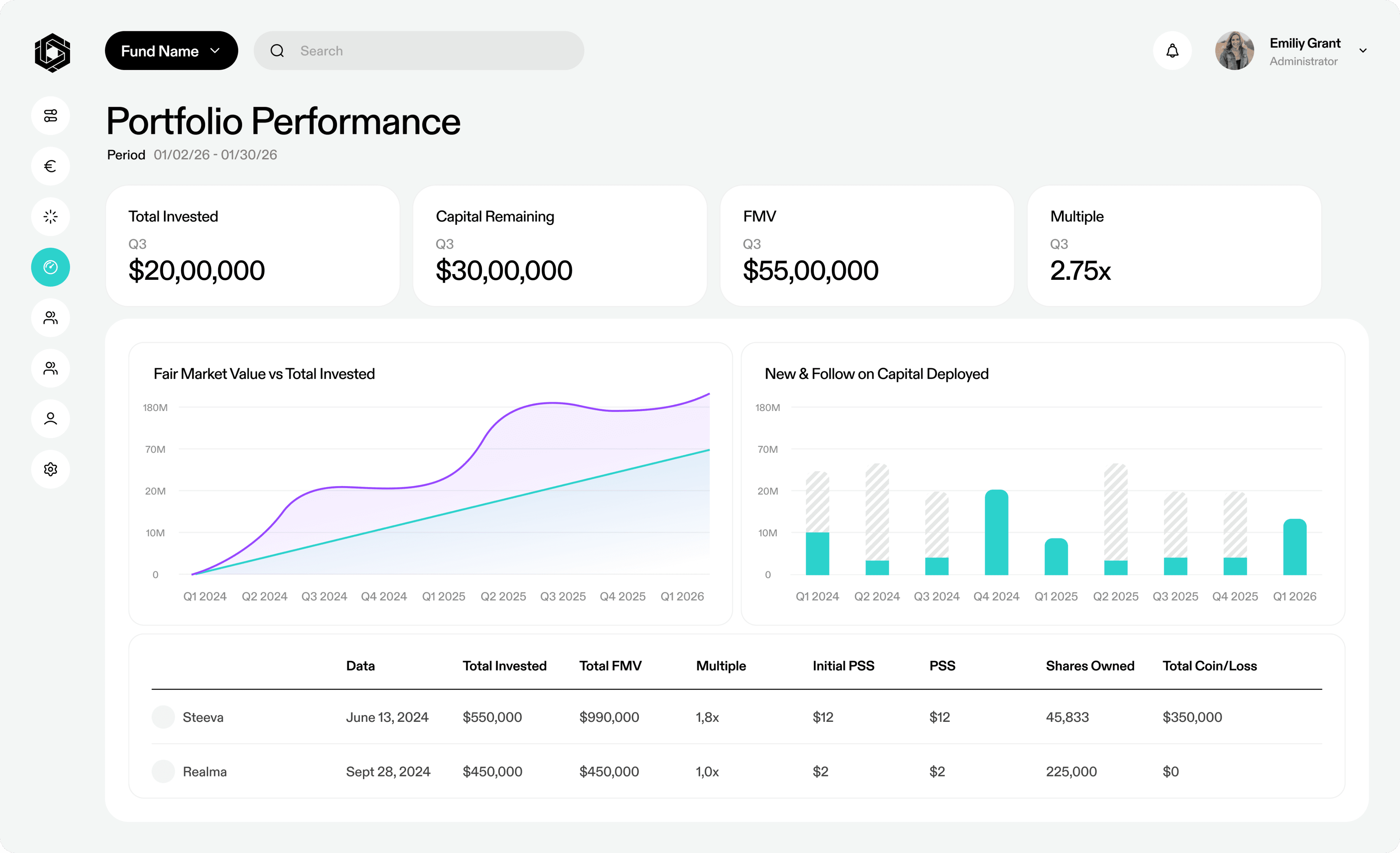Open the period date range selector
1400x853 pixels.
[215, 155]
